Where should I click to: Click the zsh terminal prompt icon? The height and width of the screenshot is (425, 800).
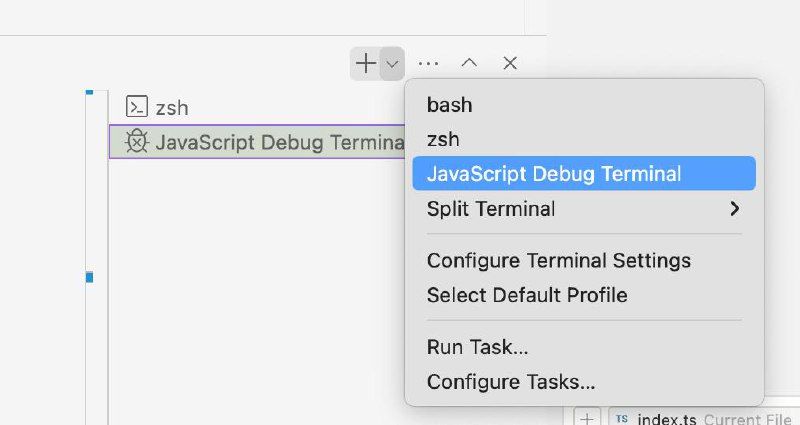(x=137, y=107)
